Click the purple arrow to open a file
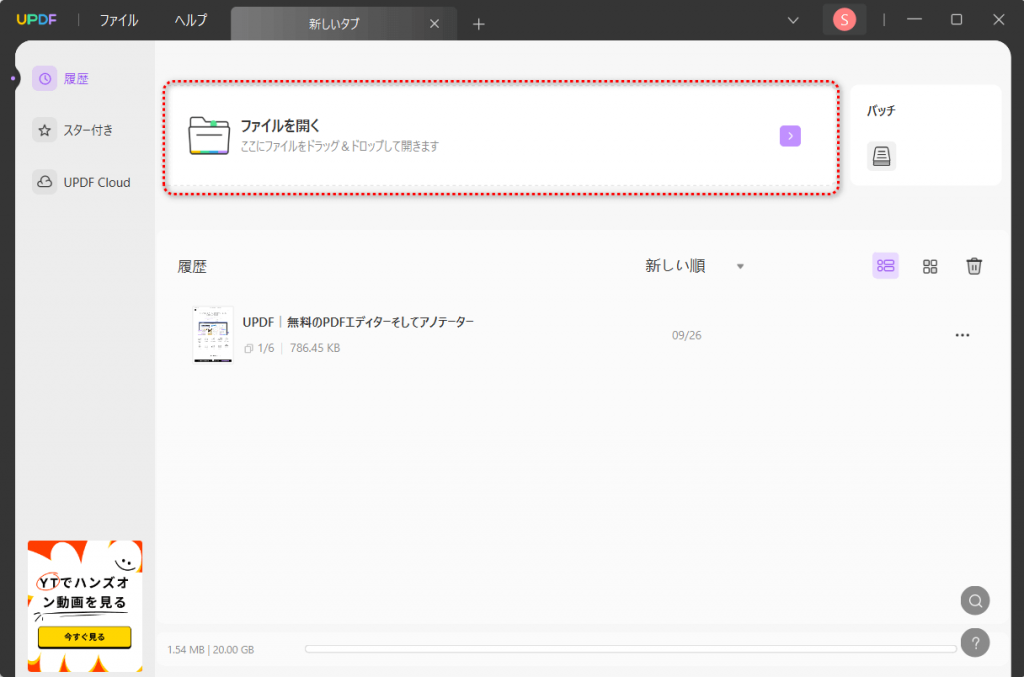Screen dimensions: 1024x677 790,135
